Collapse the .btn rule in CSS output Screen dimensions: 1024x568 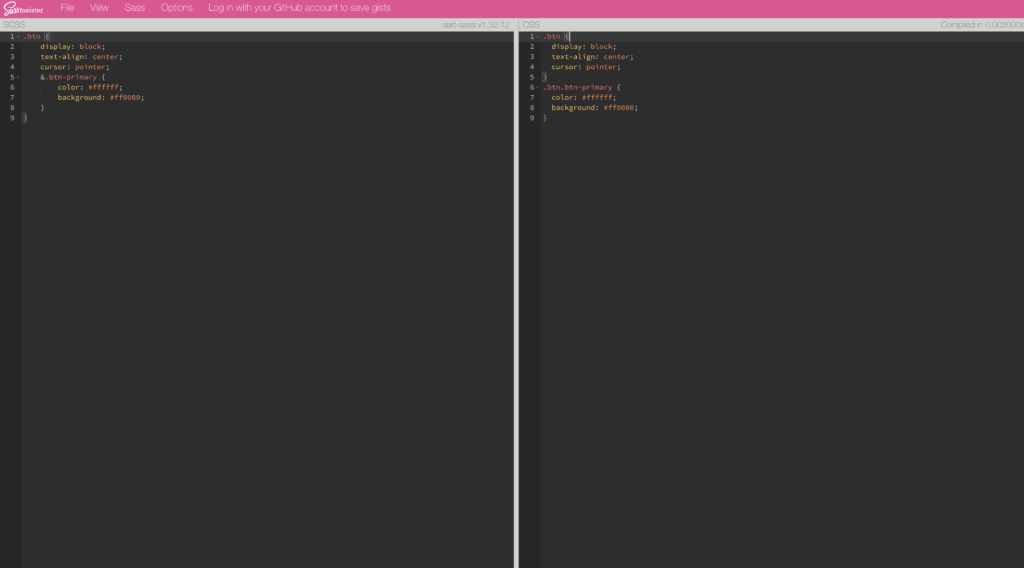pos(536,36)
